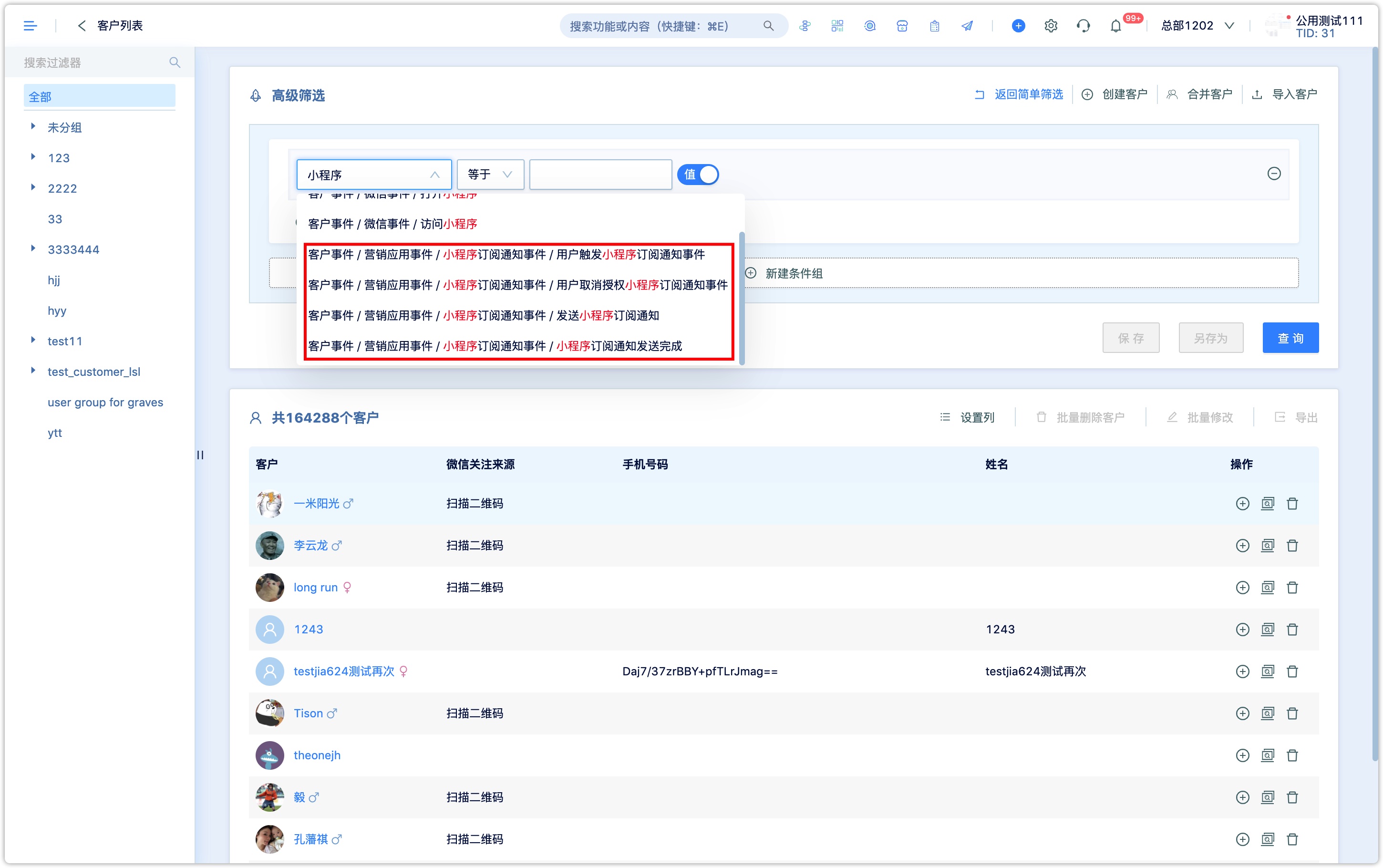This screenshot has height=868, width=1383.
Task: Click add icon for 1243 row
Action: tap(1242, 629)
